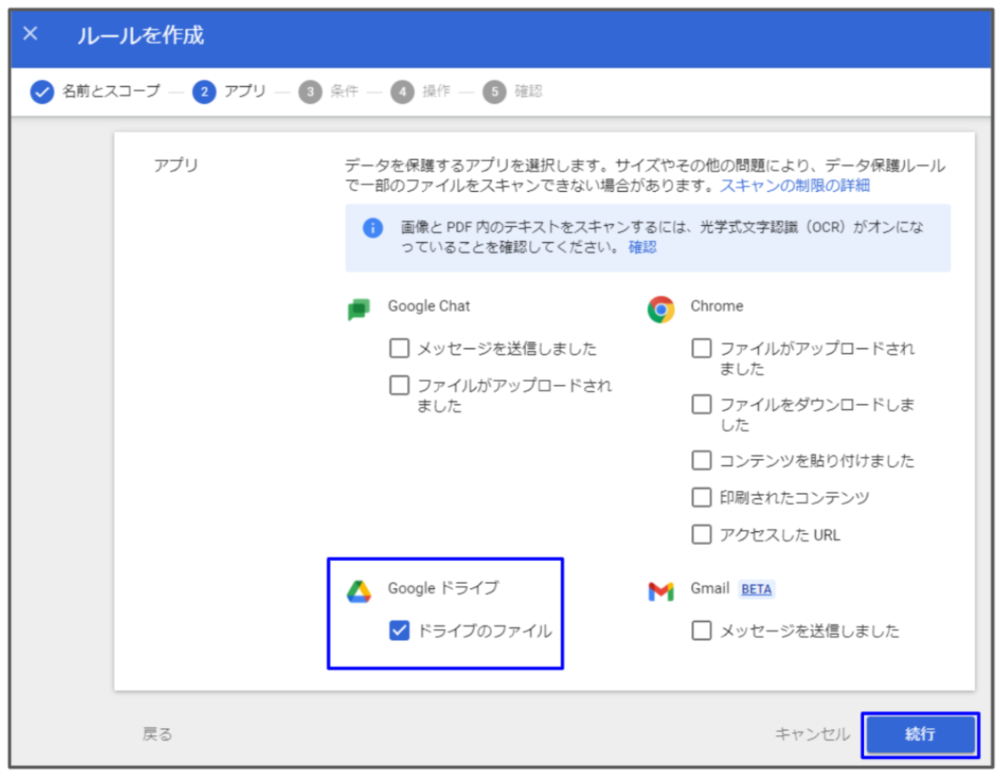Select the completed 名前とスコープ step checkmark

tap(40, 91)
